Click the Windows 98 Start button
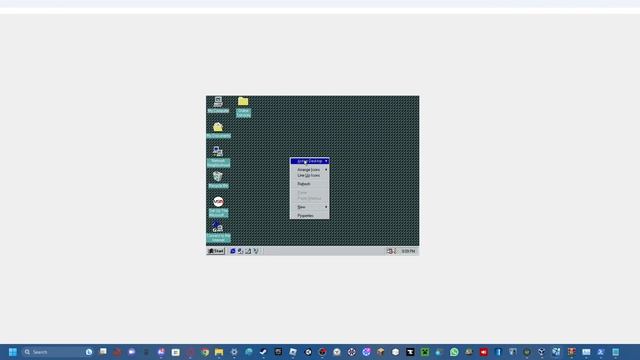 point(216,251)
